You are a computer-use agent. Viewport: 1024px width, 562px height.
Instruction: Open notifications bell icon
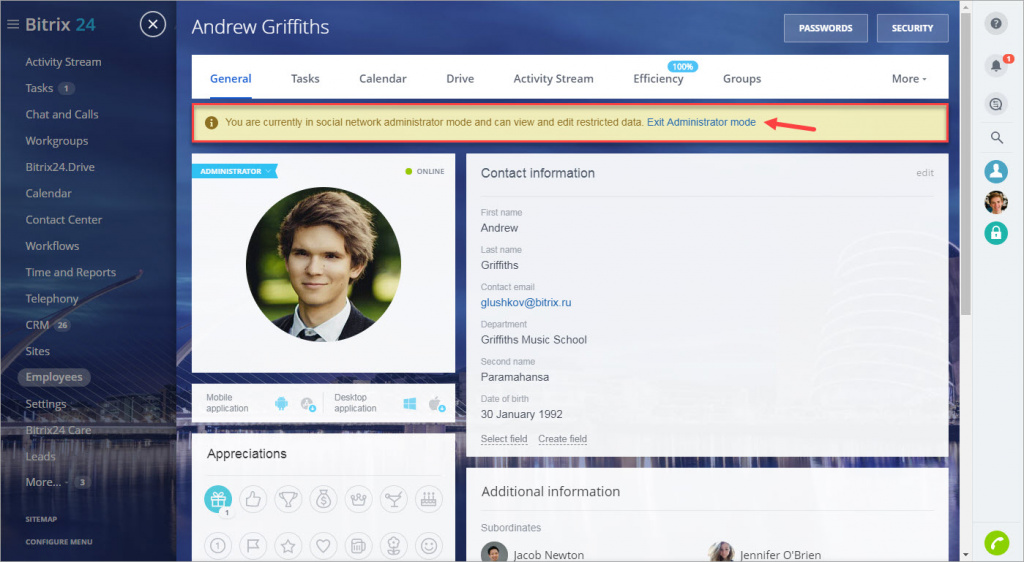[995, 65]
